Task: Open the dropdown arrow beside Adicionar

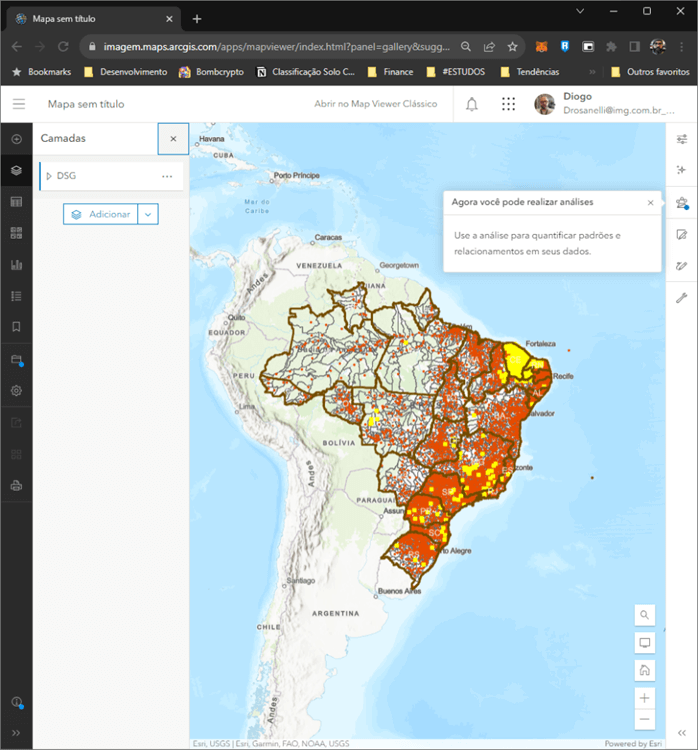Action: tap(148, 214)
